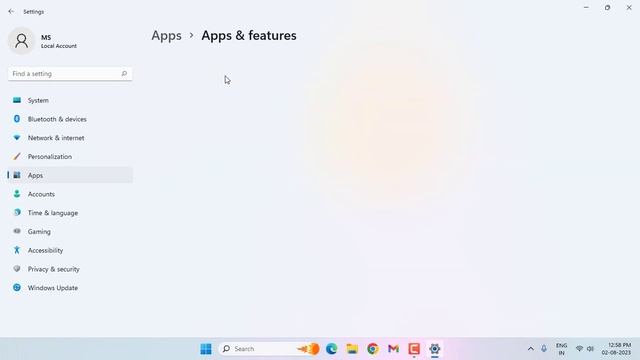Viewport: 640px width, 360px height.
Task: Launch Microsoft Edge from taskbar
Action: pyautogui.click(x=331, y=349)
